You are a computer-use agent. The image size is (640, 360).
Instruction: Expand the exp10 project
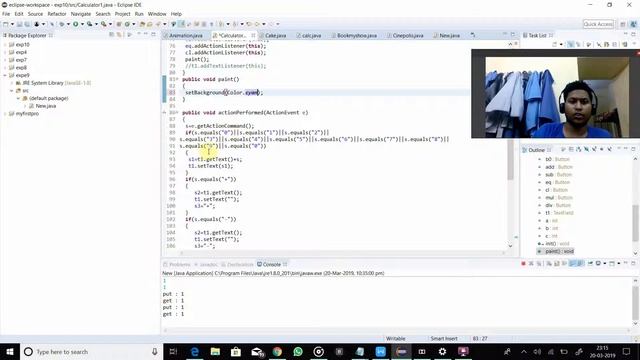[5, 44]
